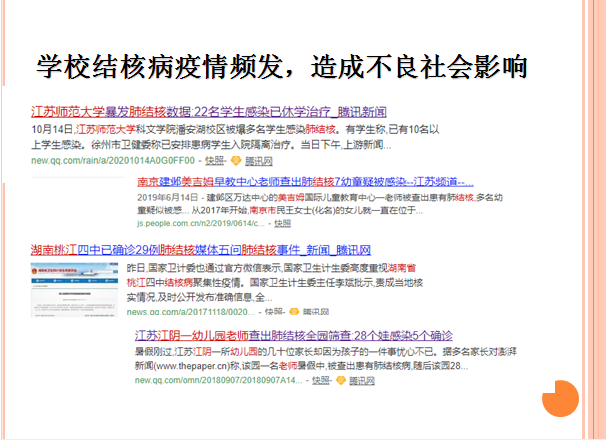This screenshot has height=440, width=606.
Task: Click snippet line 桃江四中结核病聚集性疫情
Action: [x=275, y=283]
